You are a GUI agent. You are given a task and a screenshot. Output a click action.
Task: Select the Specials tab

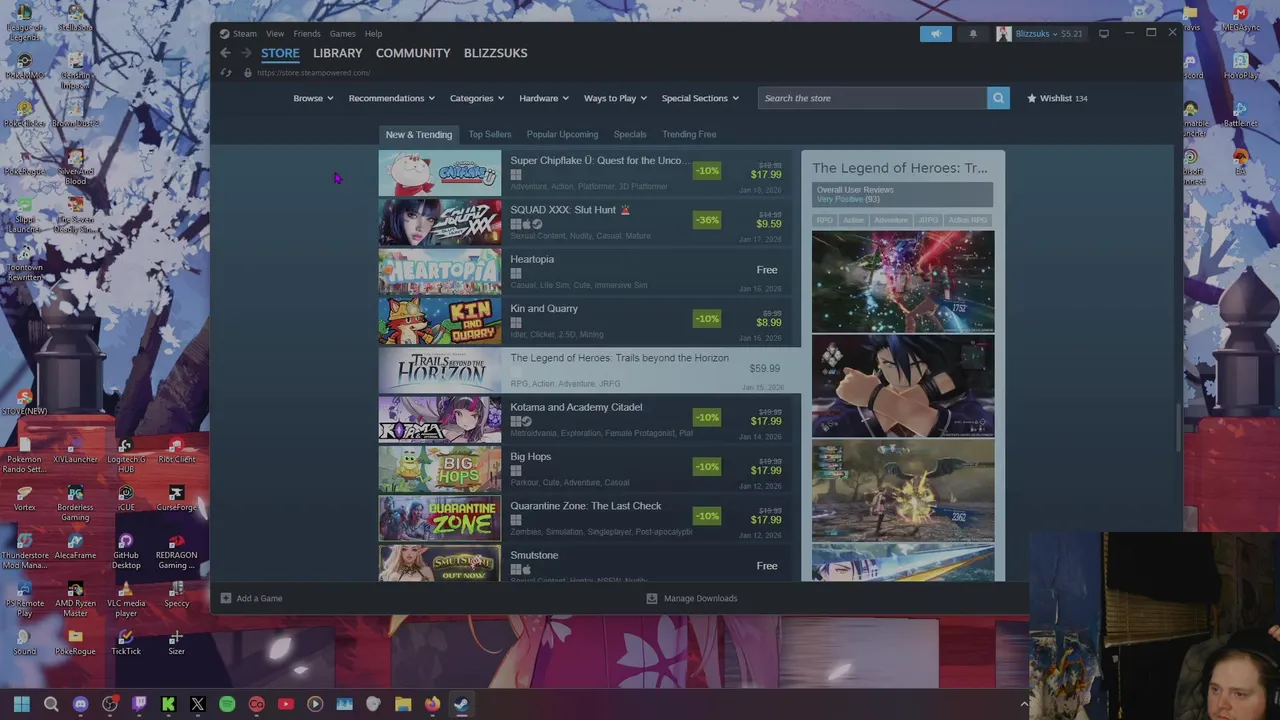click(630, 134)
